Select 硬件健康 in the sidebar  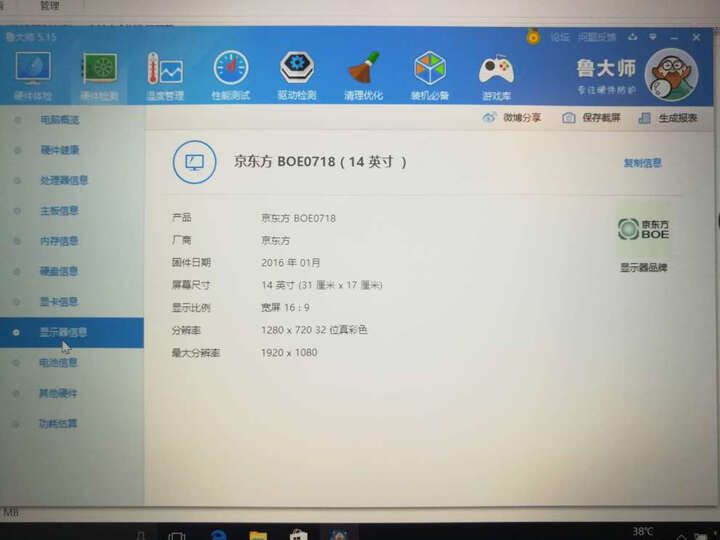[60, 150]
